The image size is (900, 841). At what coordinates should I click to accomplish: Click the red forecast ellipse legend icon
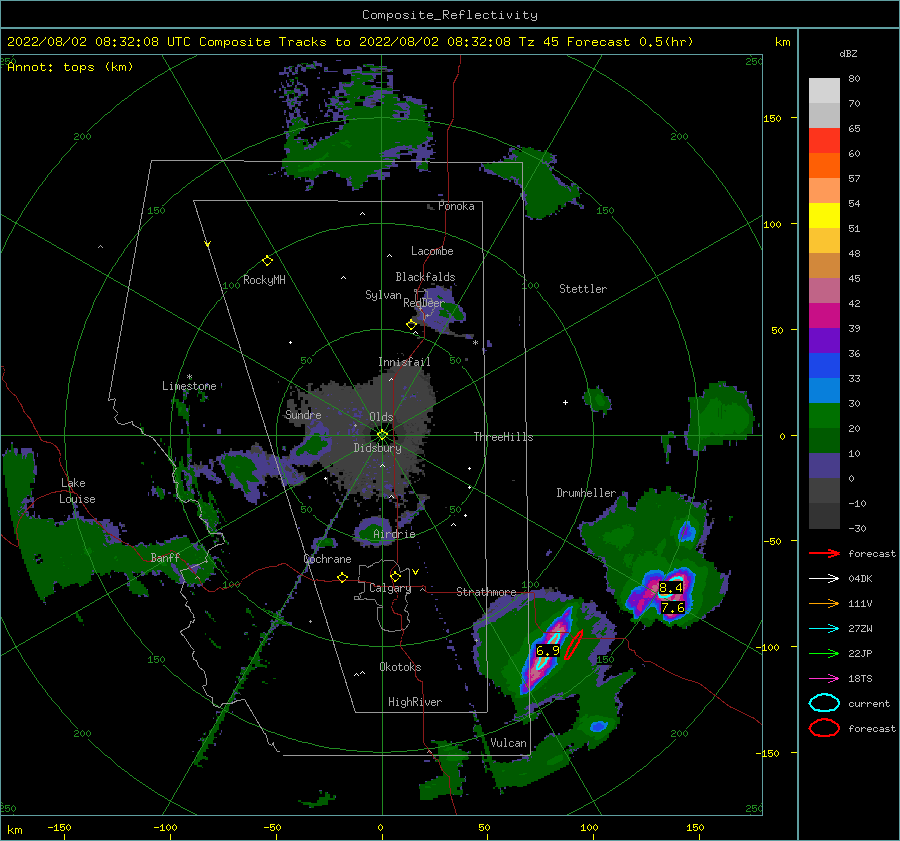pos(824,728)
